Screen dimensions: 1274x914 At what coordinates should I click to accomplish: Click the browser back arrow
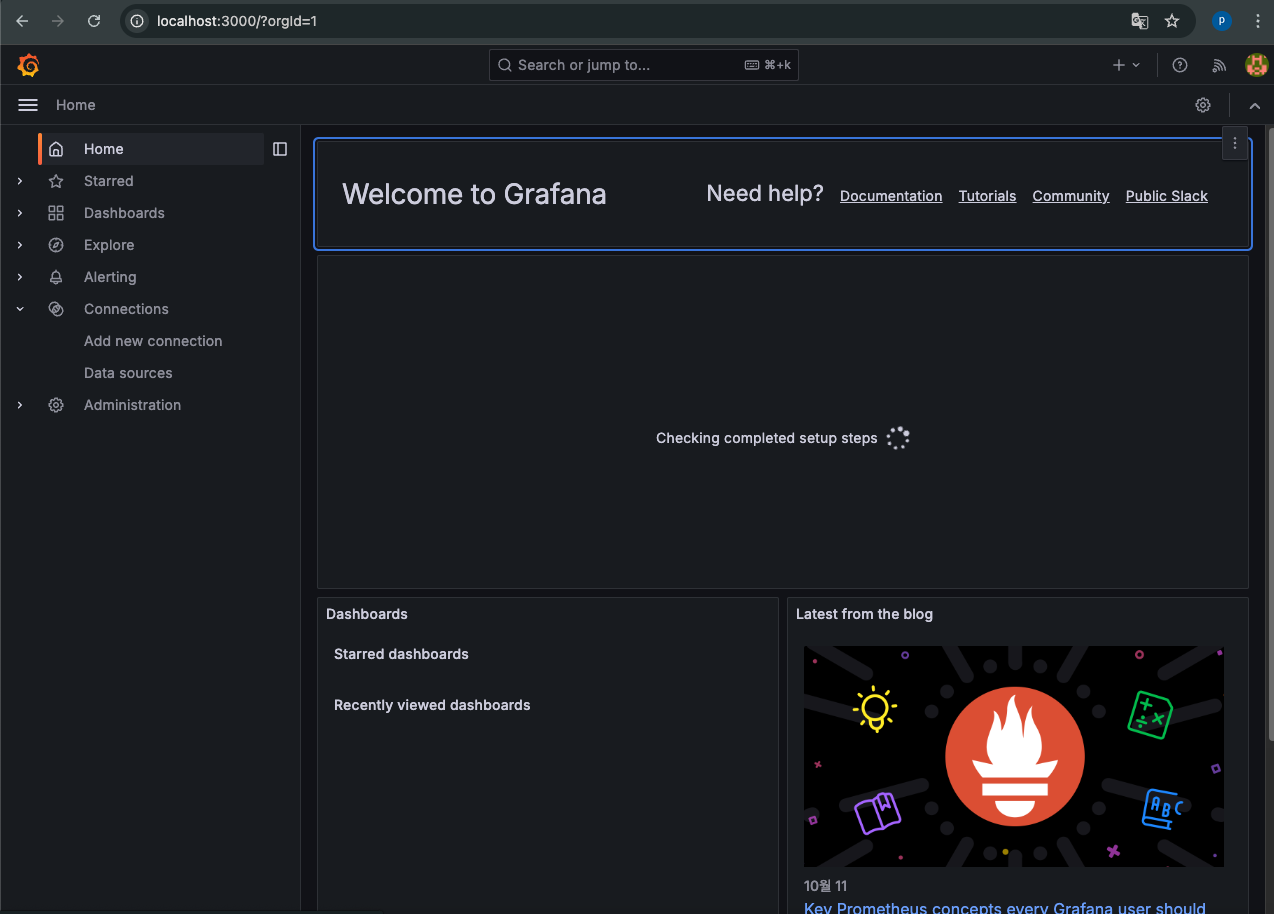pyautogui.click(x=22, y=20)
